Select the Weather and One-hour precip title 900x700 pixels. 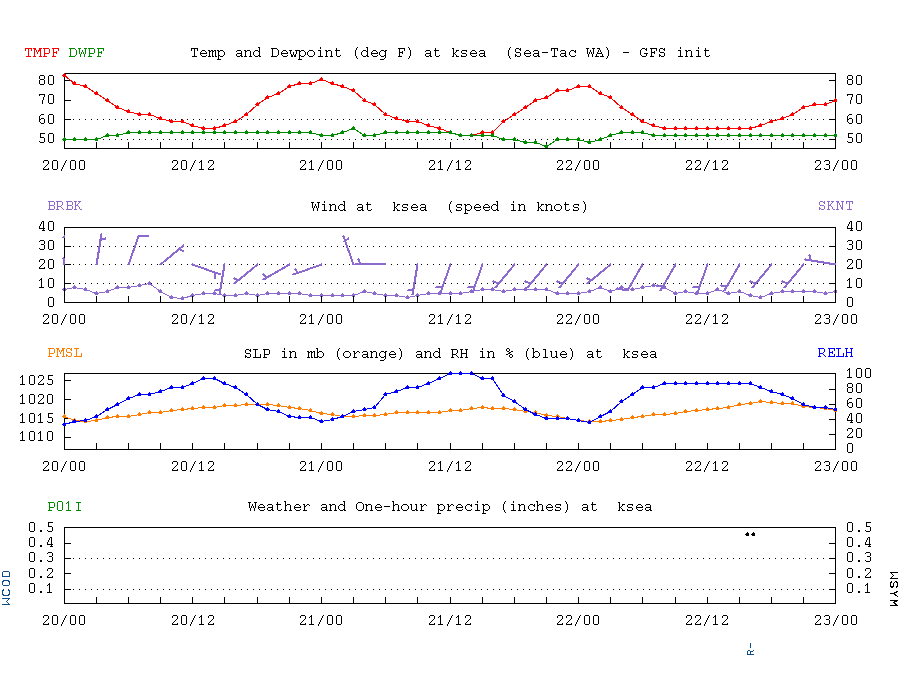[450, 507]
